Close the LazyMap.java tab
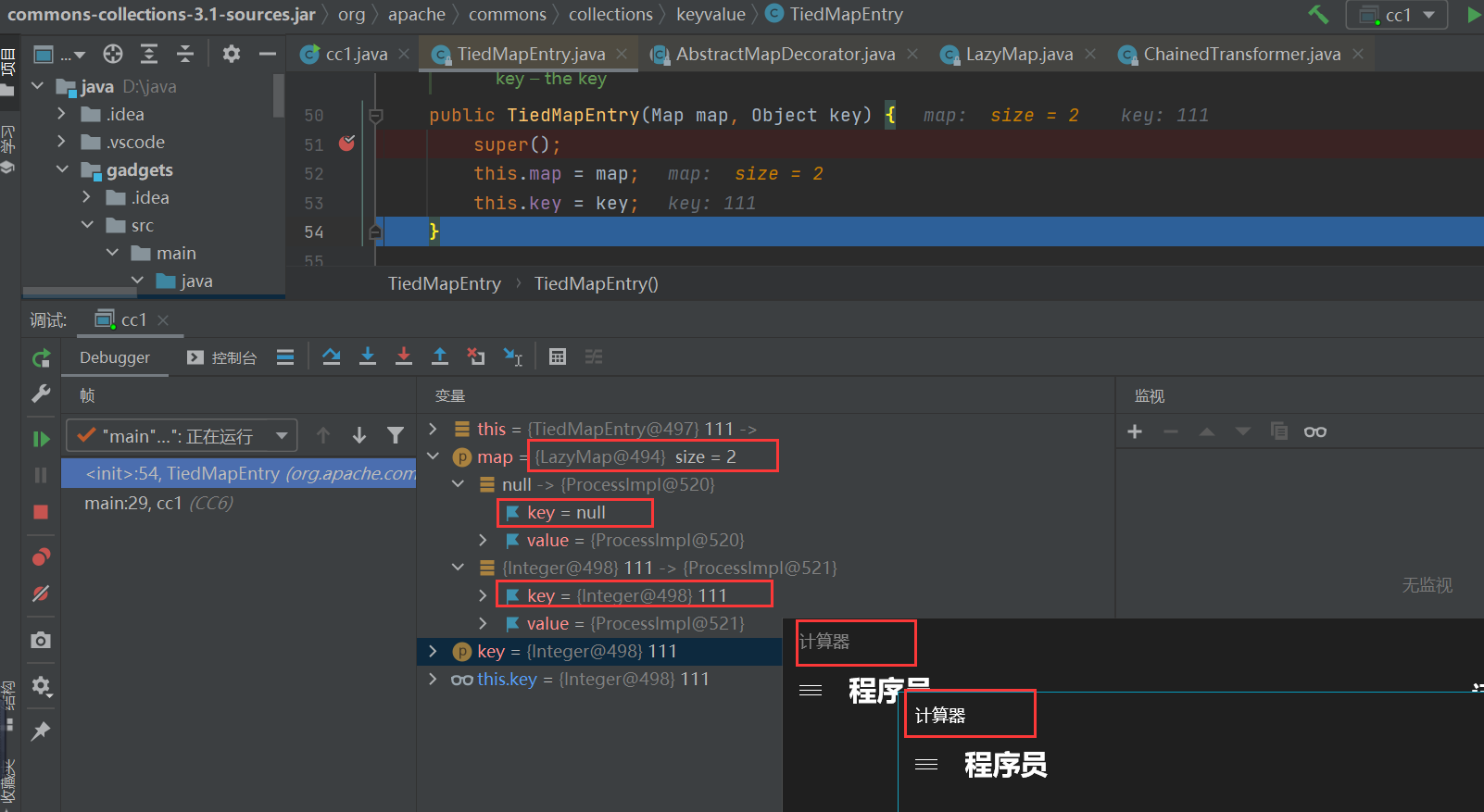This screenshot has height=812, width=1484. (x=1090, y=54)
